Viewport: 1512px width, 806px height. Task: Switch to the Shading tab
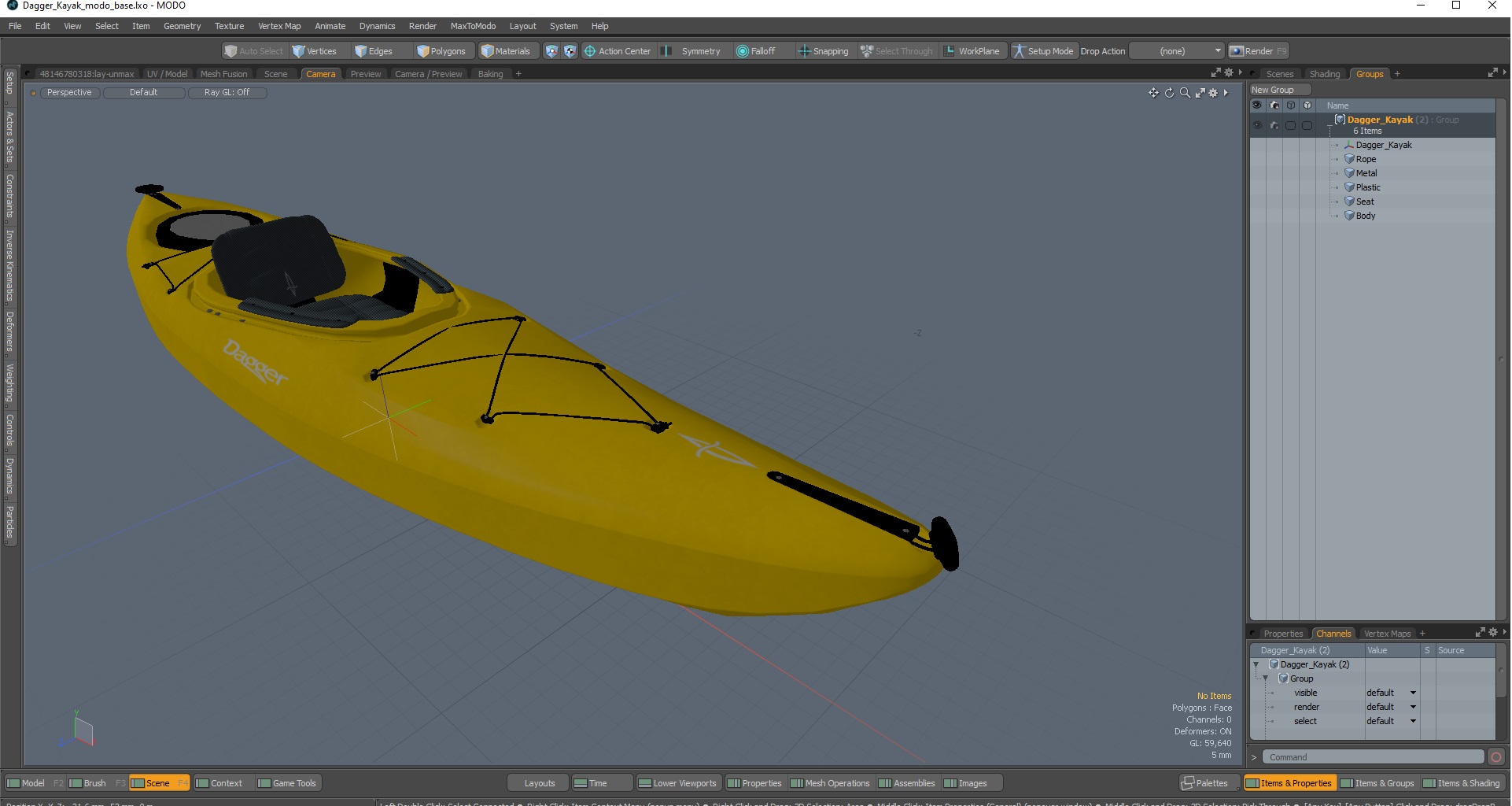[1324, 74]
